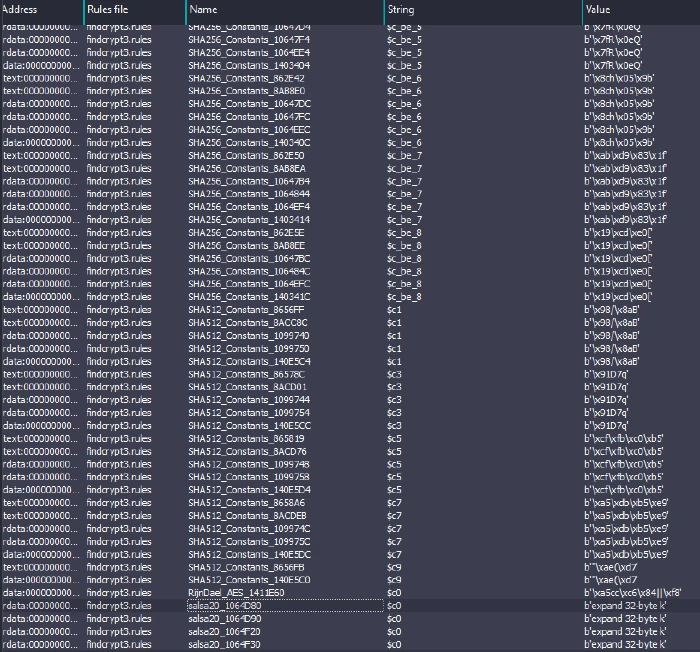Select row SHA512_Constants_140E5D4
Image resolution: width=700 pixels, height=652 pixels.
(x=350, y=490)
